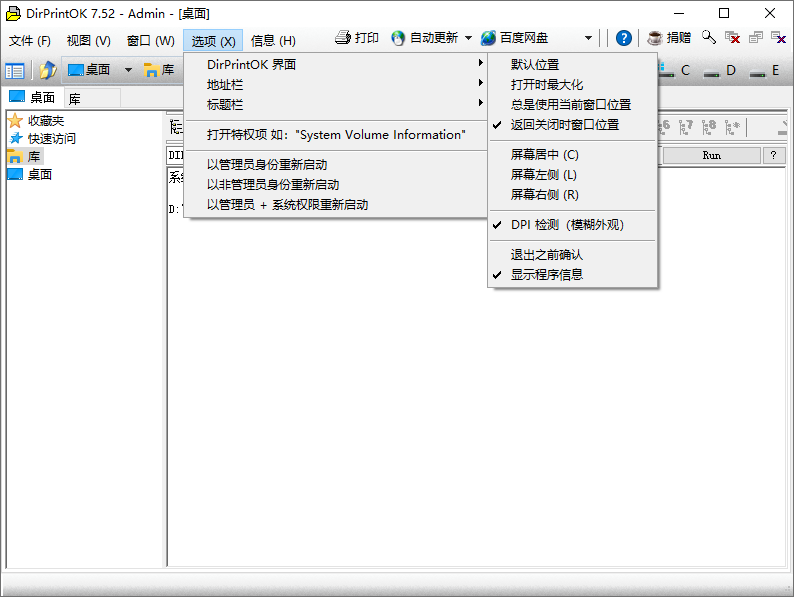Switch to the 库 tab
Screen dimensions: 794x597
click(92, 98)
